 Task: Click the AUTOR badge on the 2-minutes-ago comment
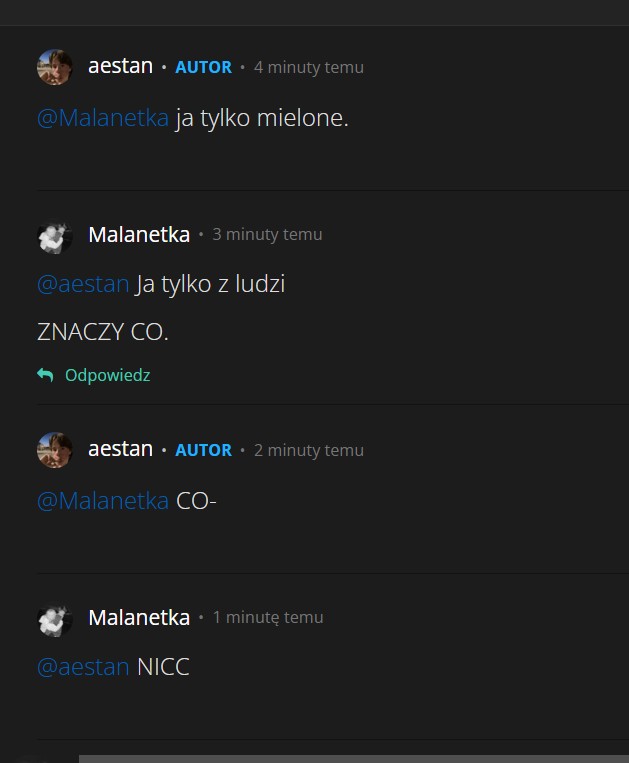click(203, 451)
